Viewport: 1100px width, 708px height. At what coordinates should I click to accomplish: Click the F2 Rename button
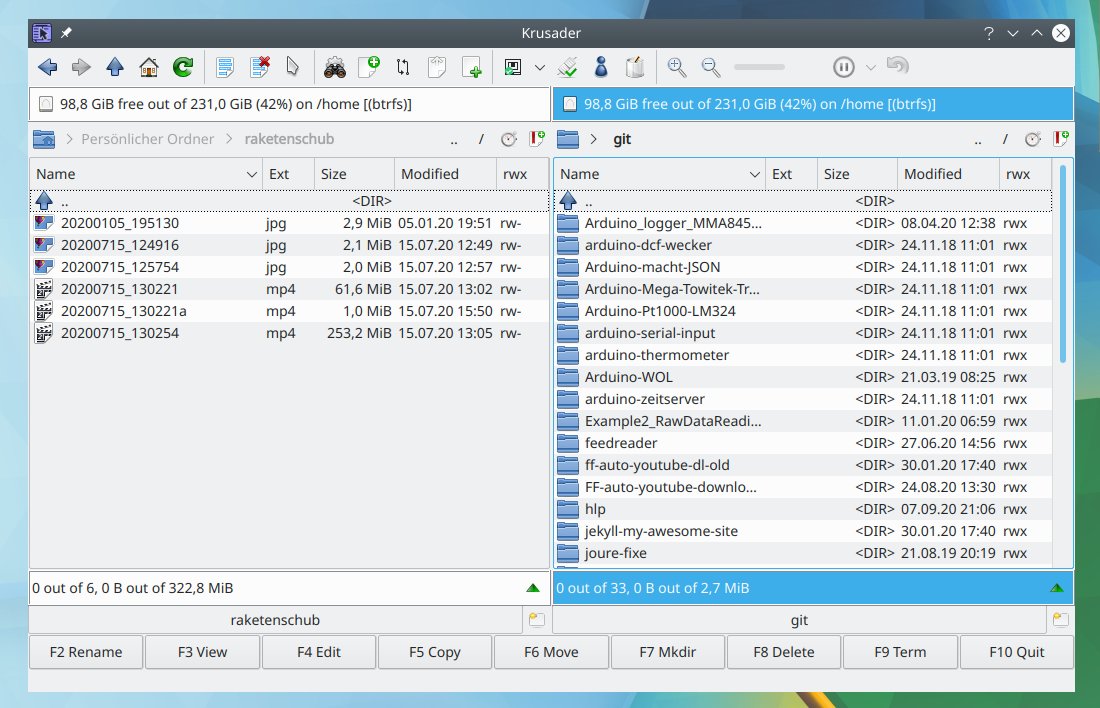point(86,652)
